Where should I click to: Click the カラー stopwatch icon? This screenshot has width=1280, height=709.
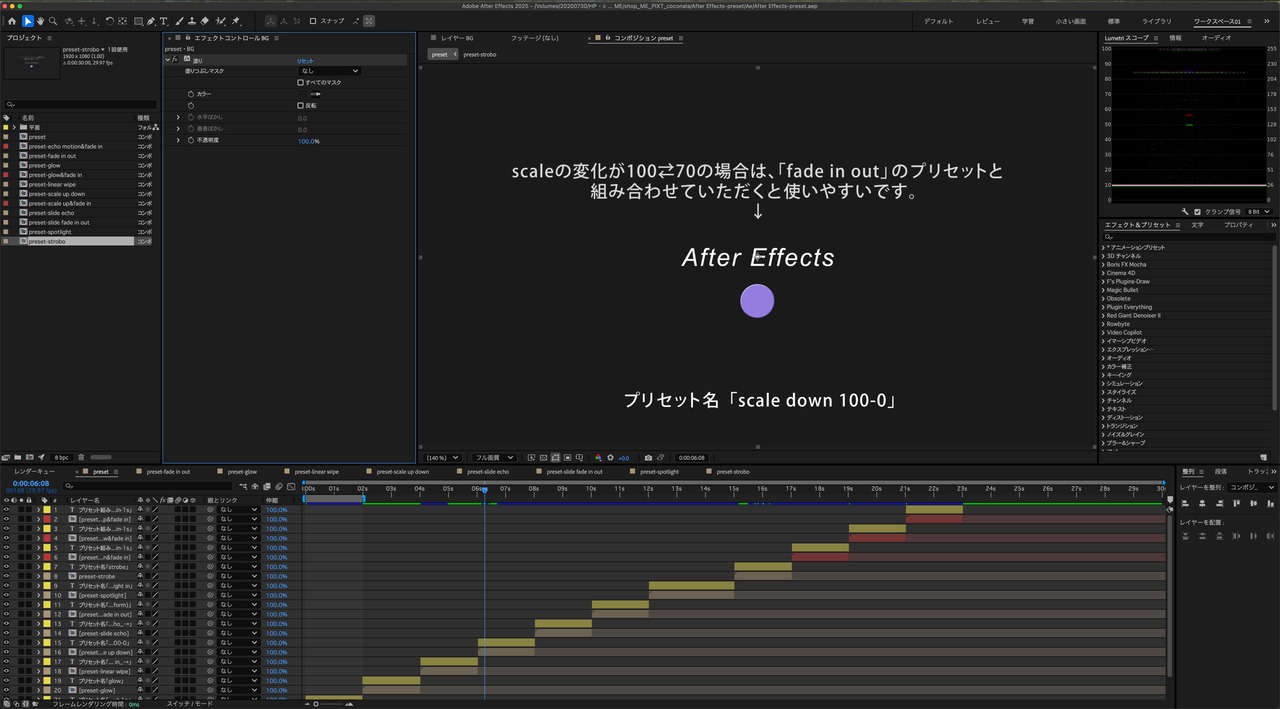click(190, 94)
